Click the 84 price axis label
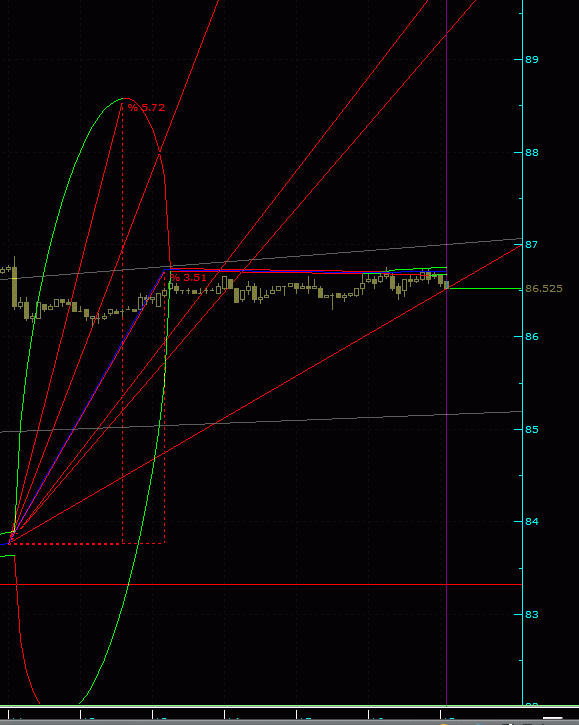 coord(532,522)
